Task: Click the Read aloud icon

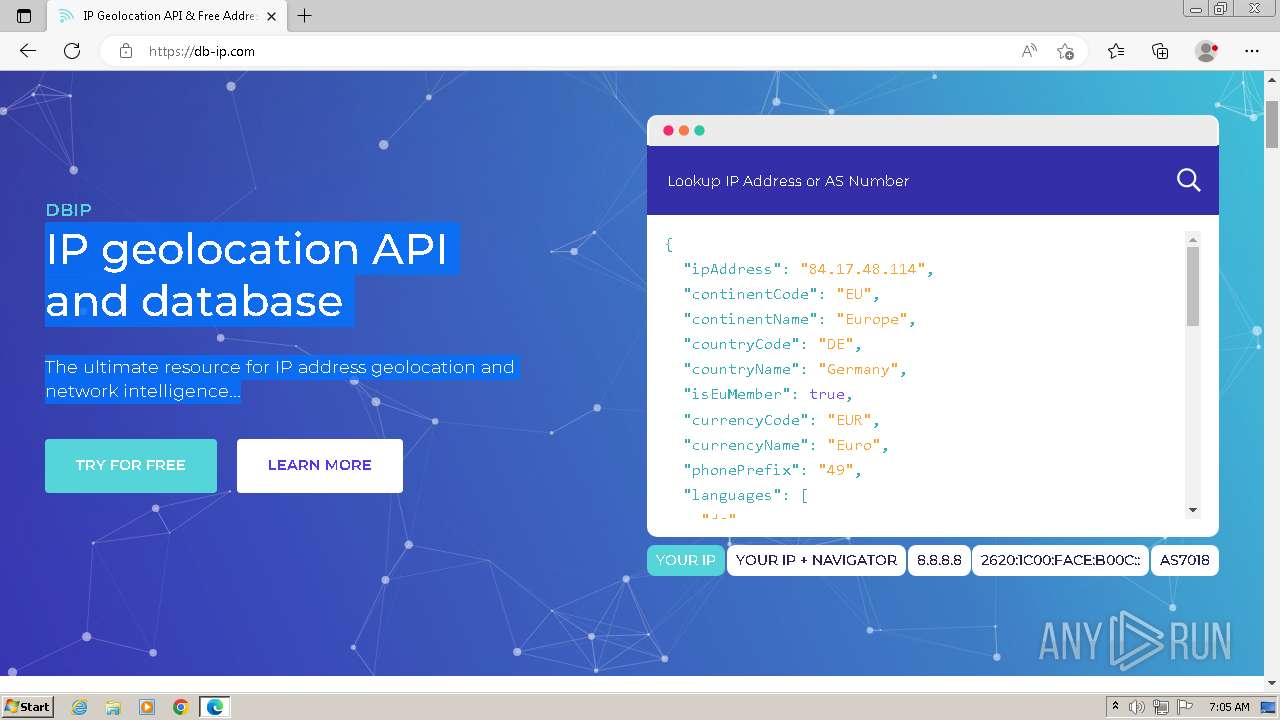Action: click(x=1029, y=51)
